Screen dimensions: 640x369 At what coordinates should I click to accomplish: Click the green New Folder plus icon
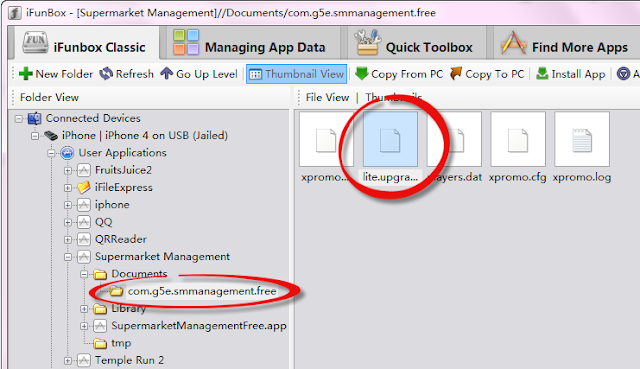tap(26, 74)
